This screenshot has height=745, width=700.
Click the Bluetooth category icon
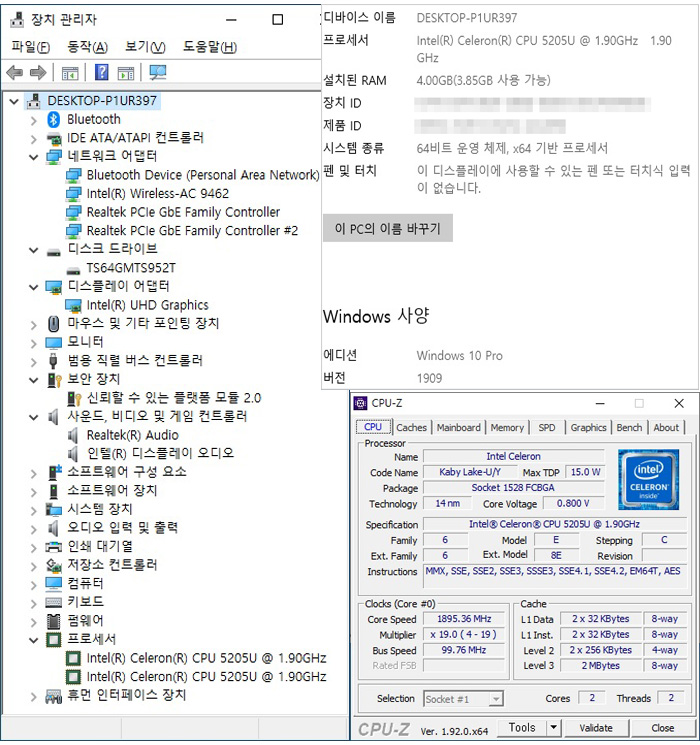54,119
